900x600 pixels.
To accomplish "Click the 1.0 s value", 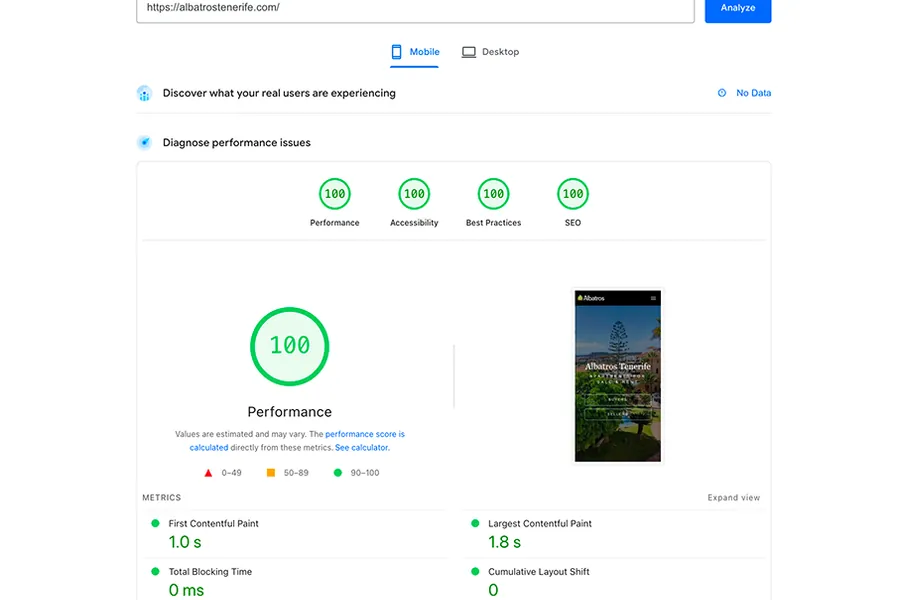I will coord(185,542).
